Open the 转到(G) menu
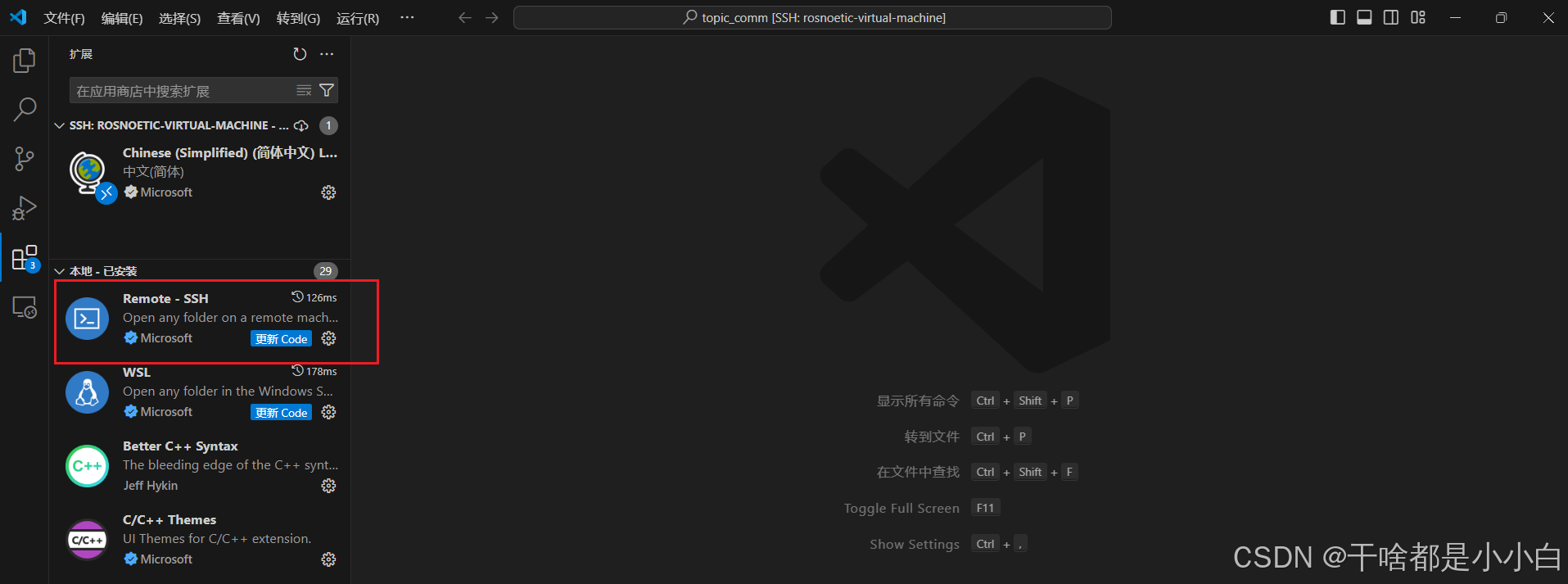 click(x=298, y=18)
